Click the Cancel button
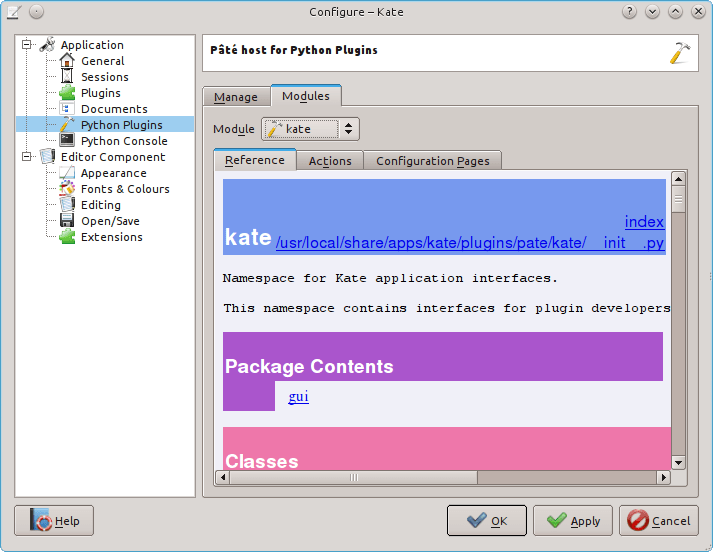Viewport: 713px width, 552px height. (x=659, y=521)
